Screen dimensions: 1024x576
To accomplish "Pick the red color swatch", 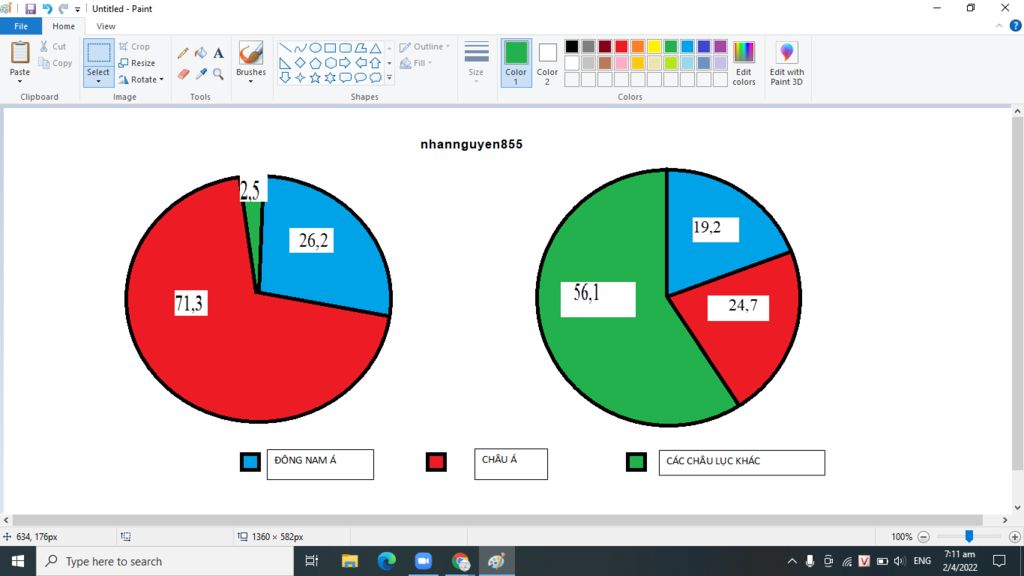I will tap(621, 46).
